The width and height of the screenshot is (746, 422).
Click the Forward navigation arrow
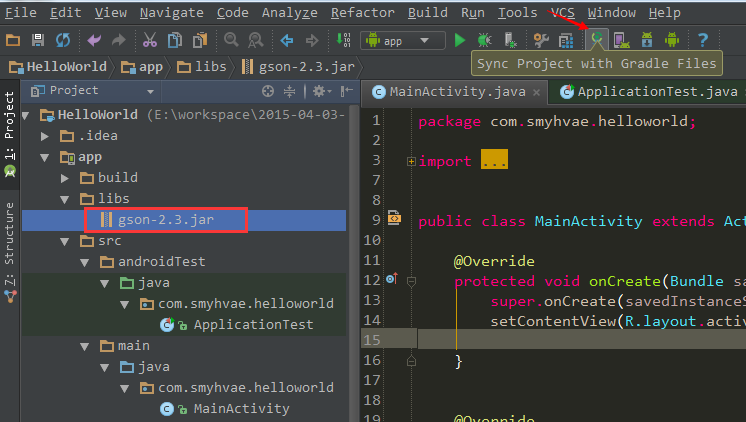coord(312,40)
